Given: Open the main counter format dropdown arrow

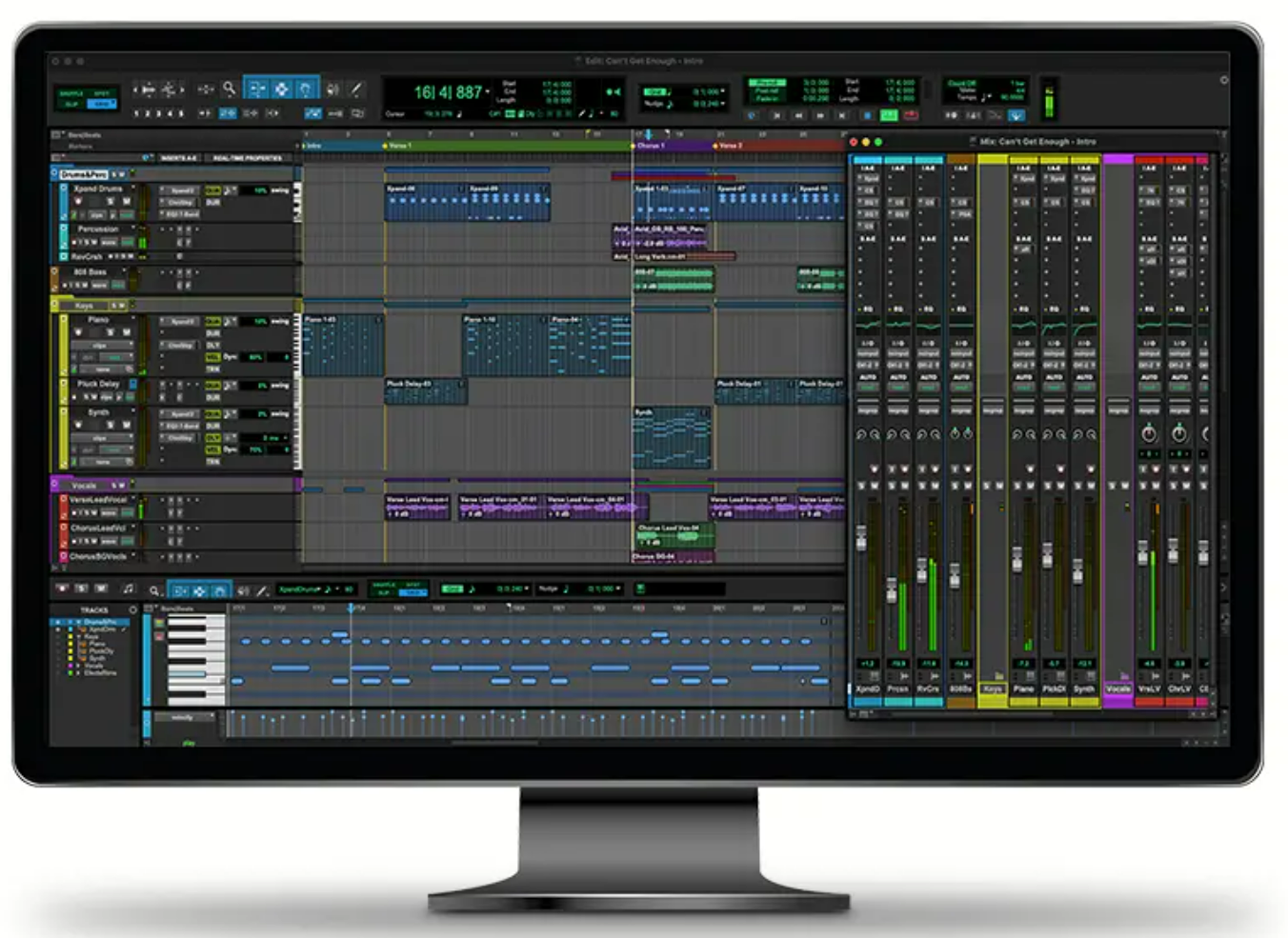Looking at the screenshot, I should (x=488, y=92).
